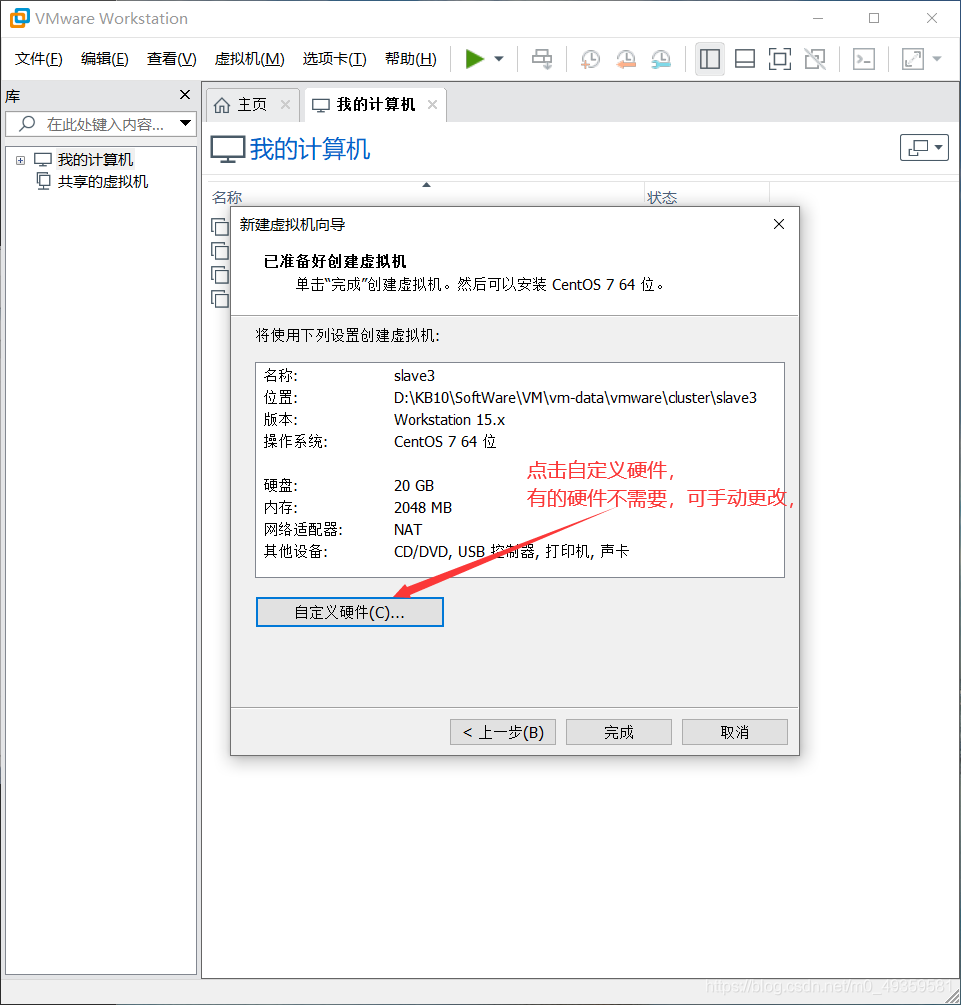Click the Revert to Snapshot icon
Image resolution: width=961 pixels, height=1005 pixels.
click(x=626, y=59)
